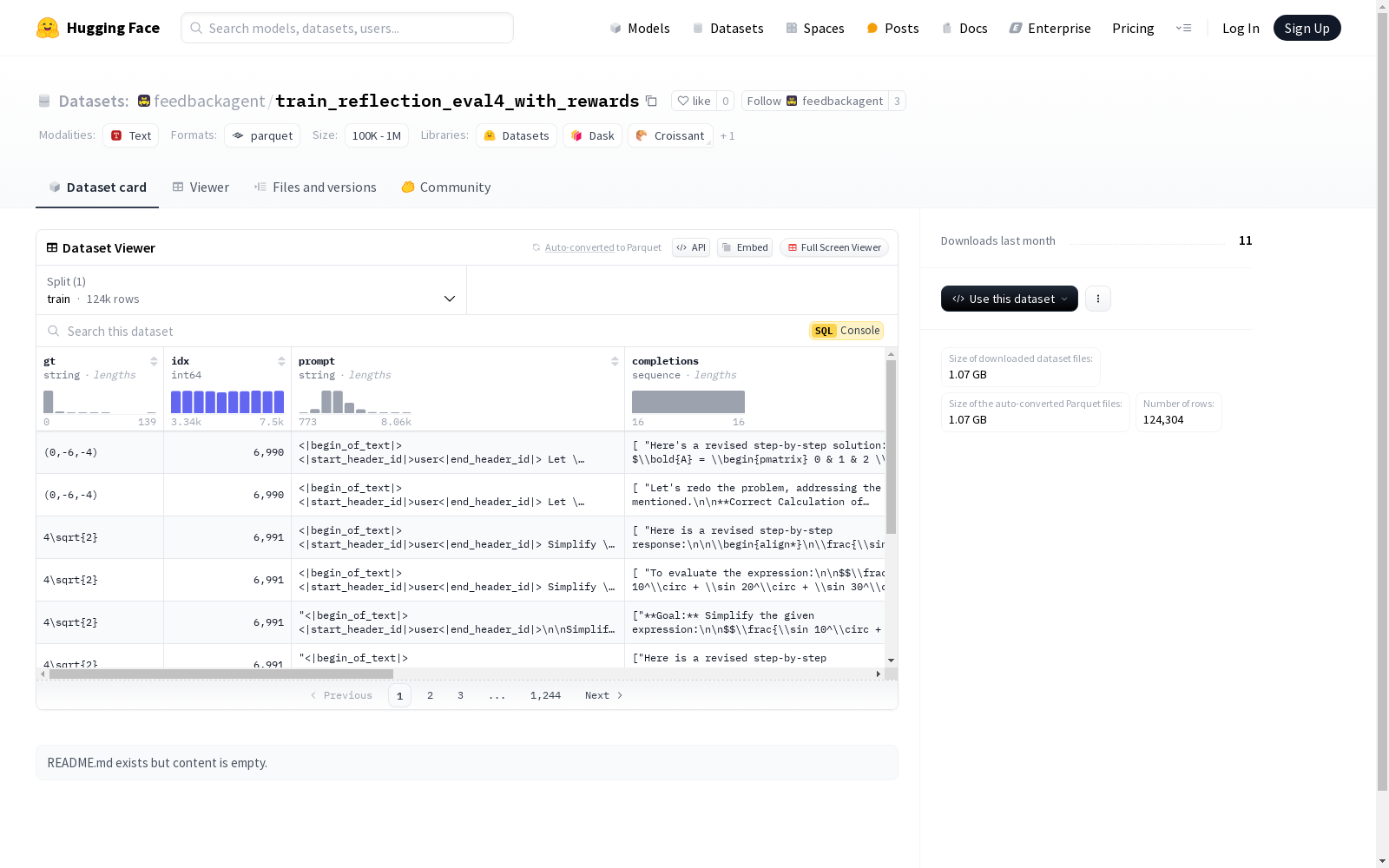Select the Dataset card tab

(x=97, y=187)
